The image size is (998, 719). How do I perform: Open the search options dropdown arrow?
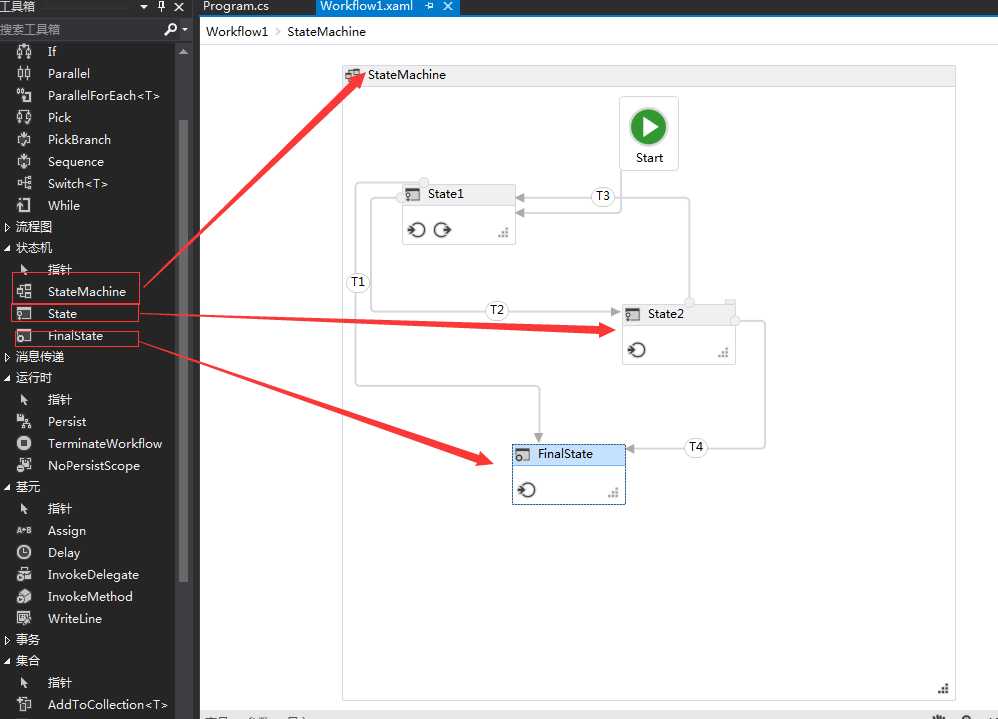click(185, 29)
